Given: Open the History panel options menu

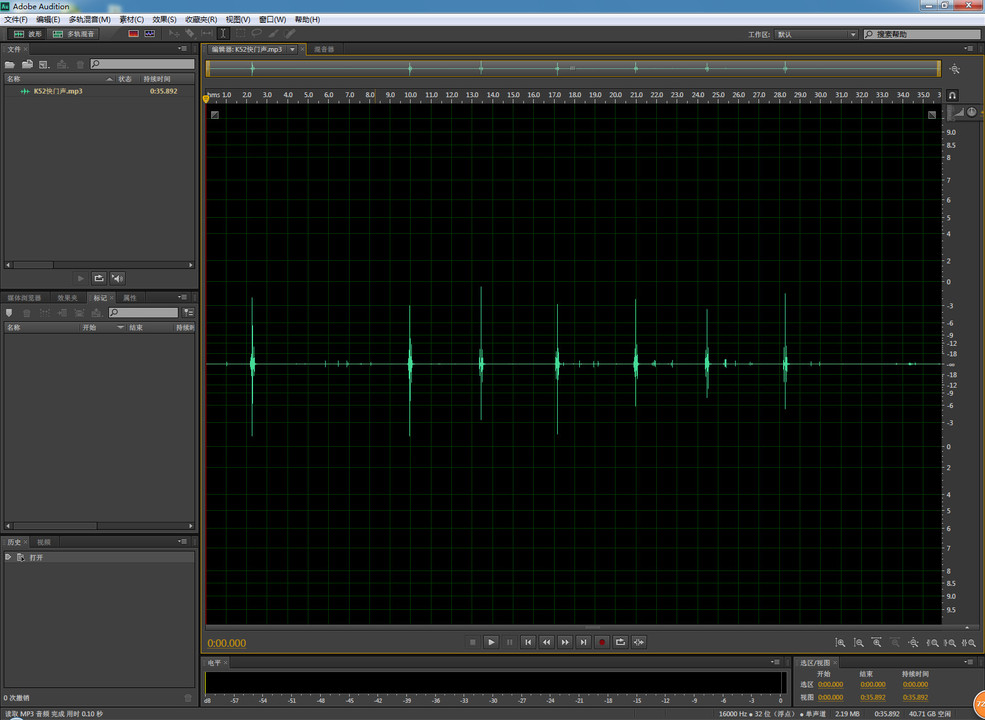Looking at the screenshot, I should pyautogui.click(x=183, y=541).
